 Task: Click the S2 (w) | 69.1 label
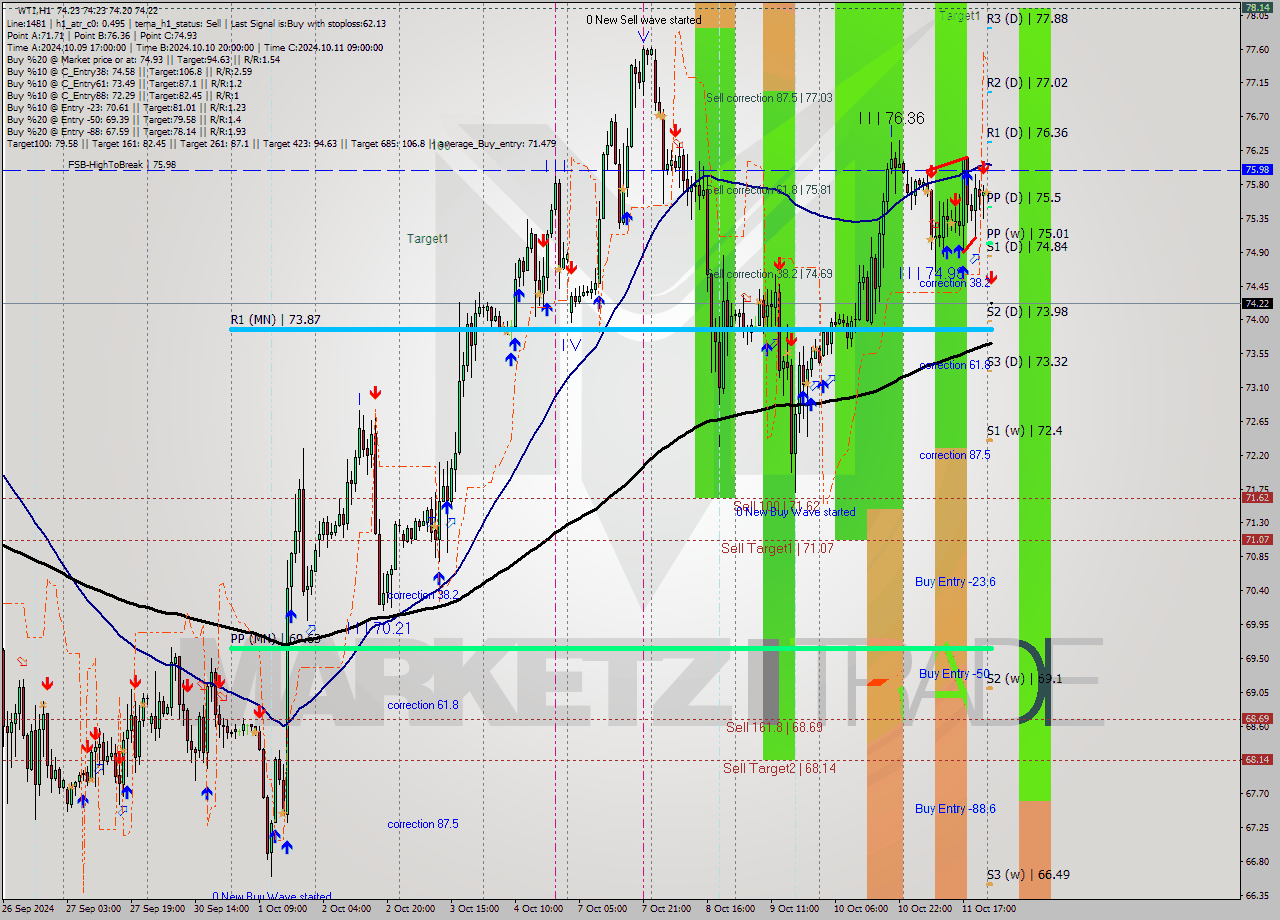(x=1024, y=678)
